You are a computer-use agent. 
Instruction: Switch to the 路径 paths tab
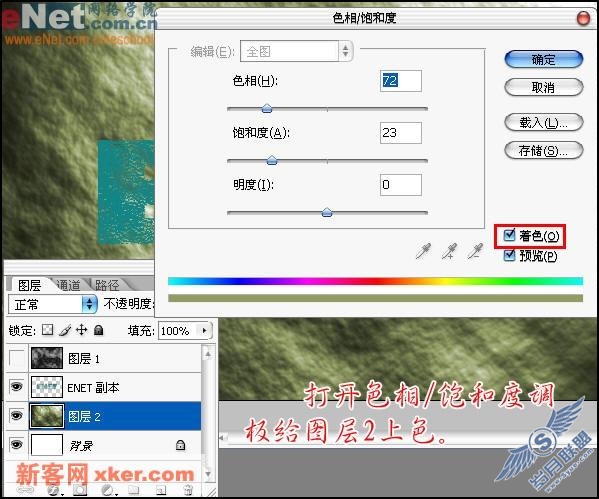107,285
